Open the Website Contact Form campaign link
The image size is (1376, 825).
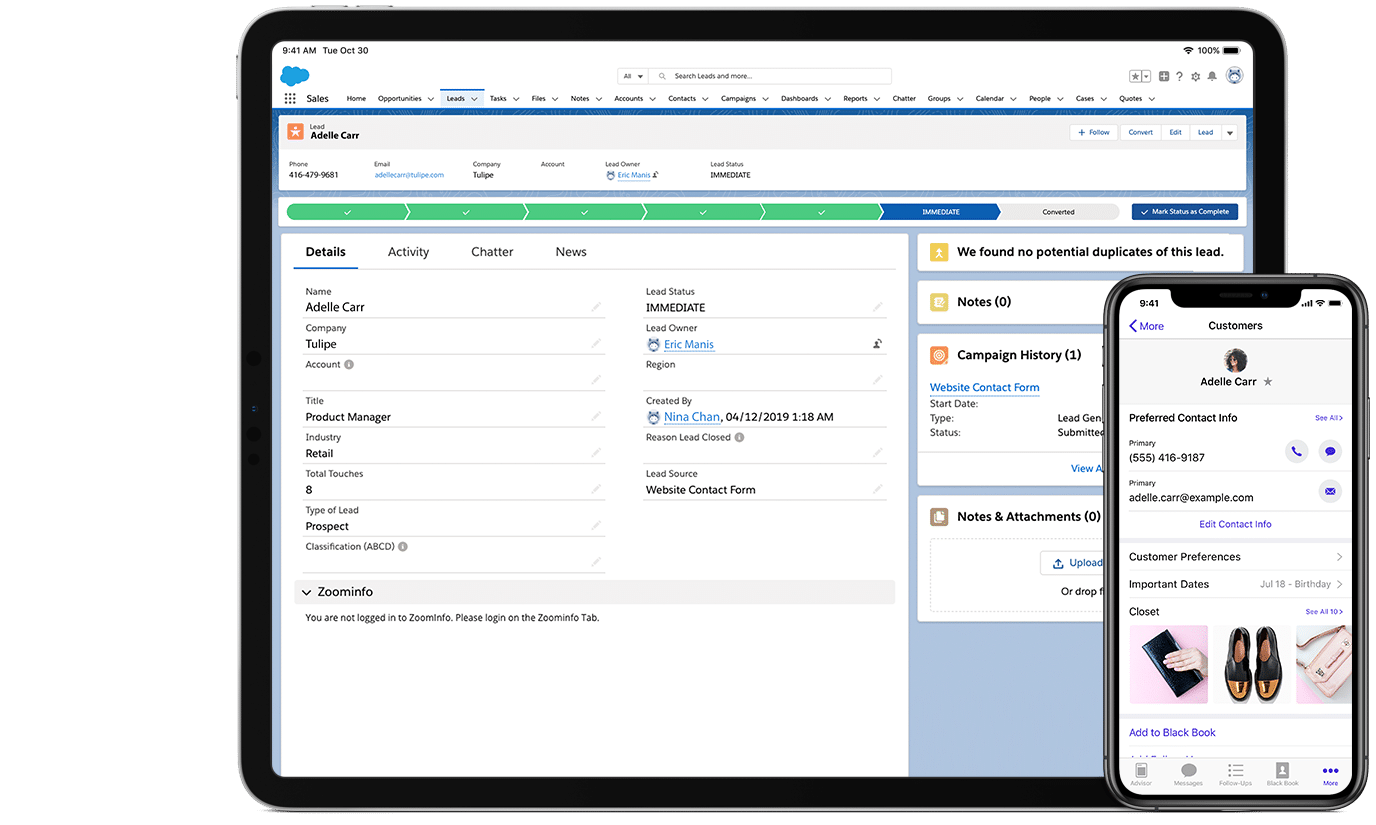click(984, 387)
